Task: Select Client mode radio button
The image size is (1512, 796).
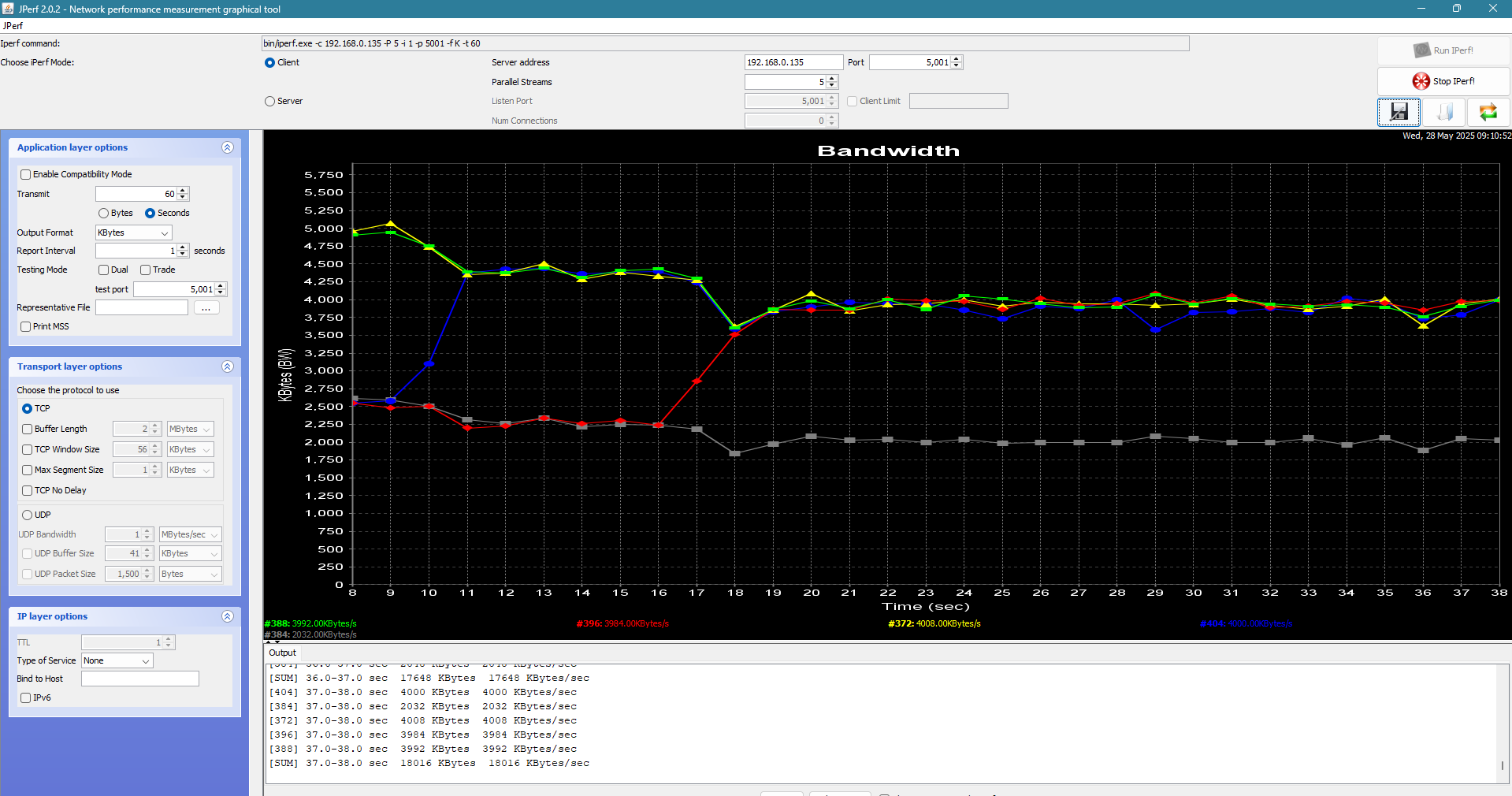Action: 269,62
